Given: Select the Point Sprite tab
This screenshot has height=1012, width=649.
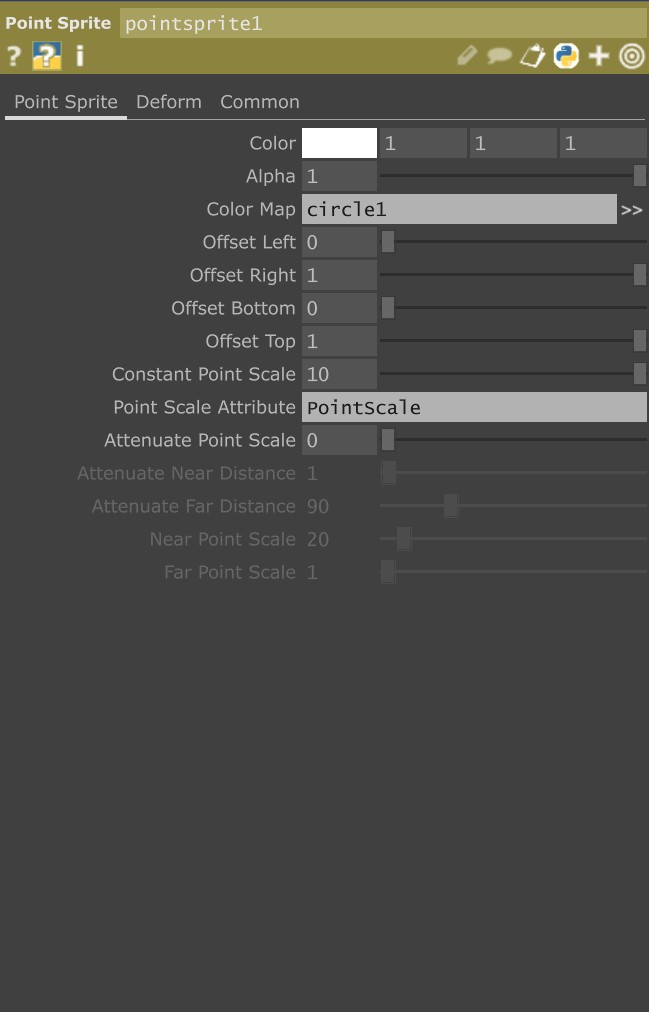Looking at the screenshot, I should coord(66,102).
